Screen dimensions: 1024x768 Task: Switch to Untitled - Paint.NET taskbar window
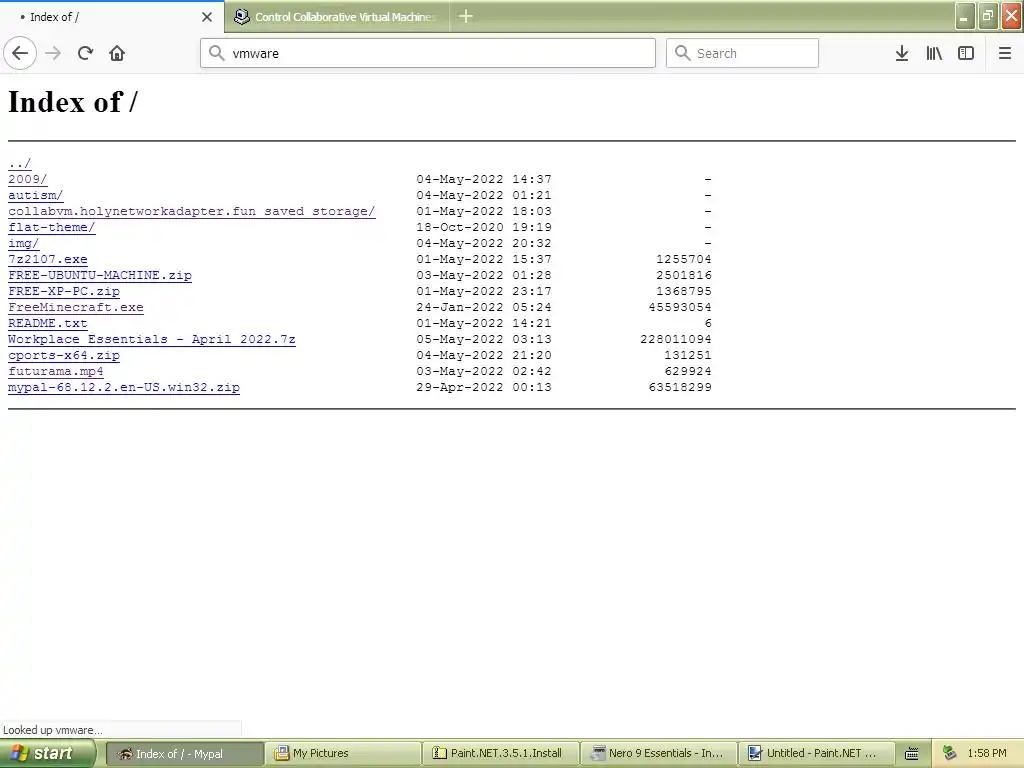click(817, 754)
